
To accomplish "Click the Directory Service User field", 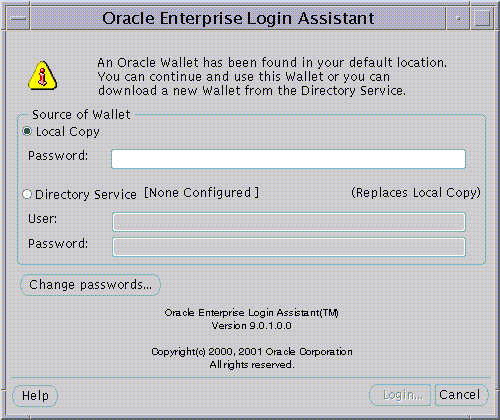I will point(289,222).
